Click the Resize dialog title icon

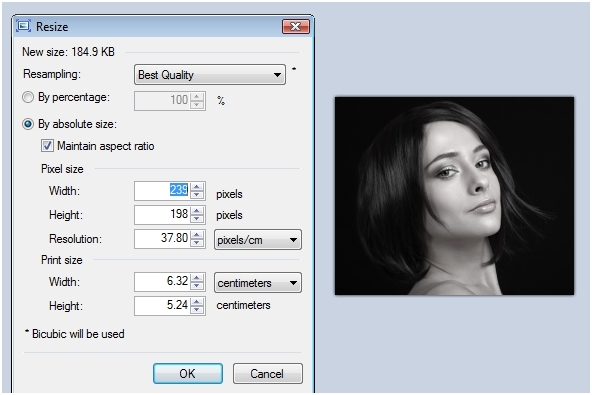coord(23,26)
